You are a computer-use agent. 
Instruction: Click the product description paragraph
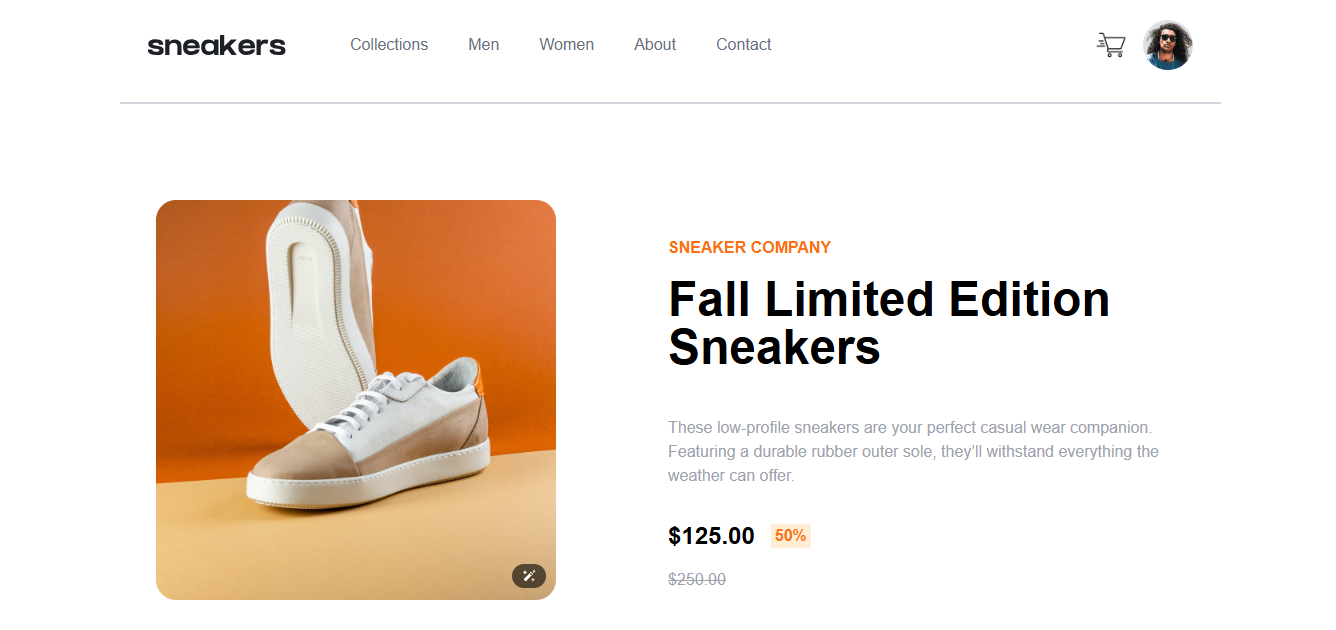pyautogui.click(x=912, y=451)
